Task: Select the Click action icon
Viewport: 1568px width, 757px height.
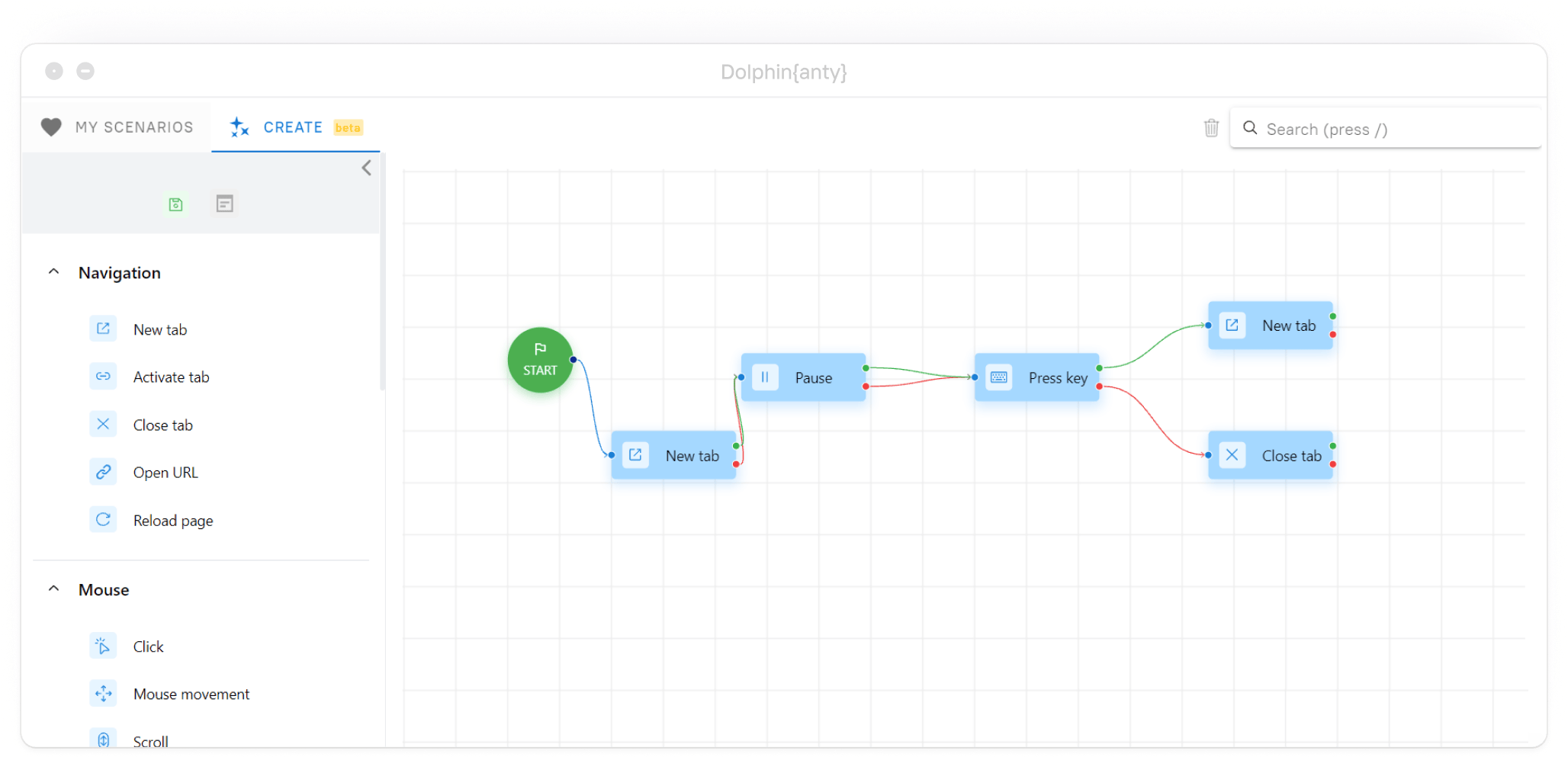Action: click(x=103, y=646)
